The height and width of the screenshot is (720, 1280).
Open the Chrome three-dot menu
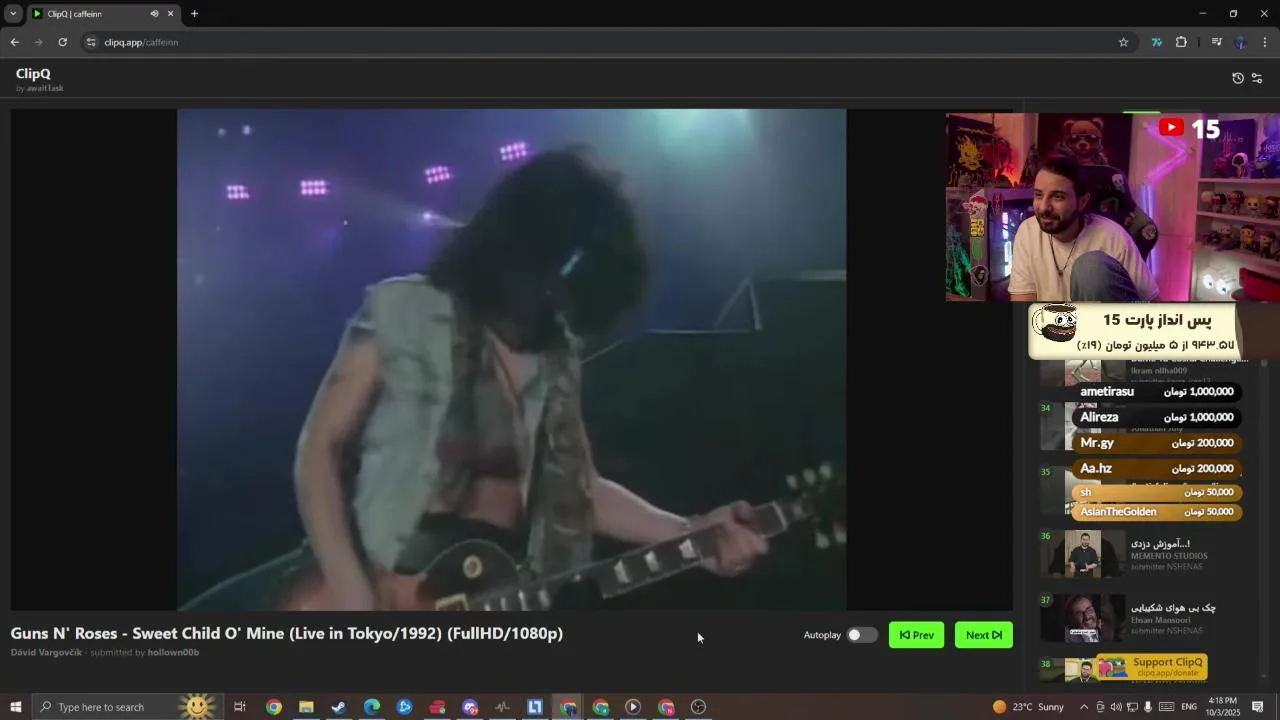click(x=1265, y=42)
